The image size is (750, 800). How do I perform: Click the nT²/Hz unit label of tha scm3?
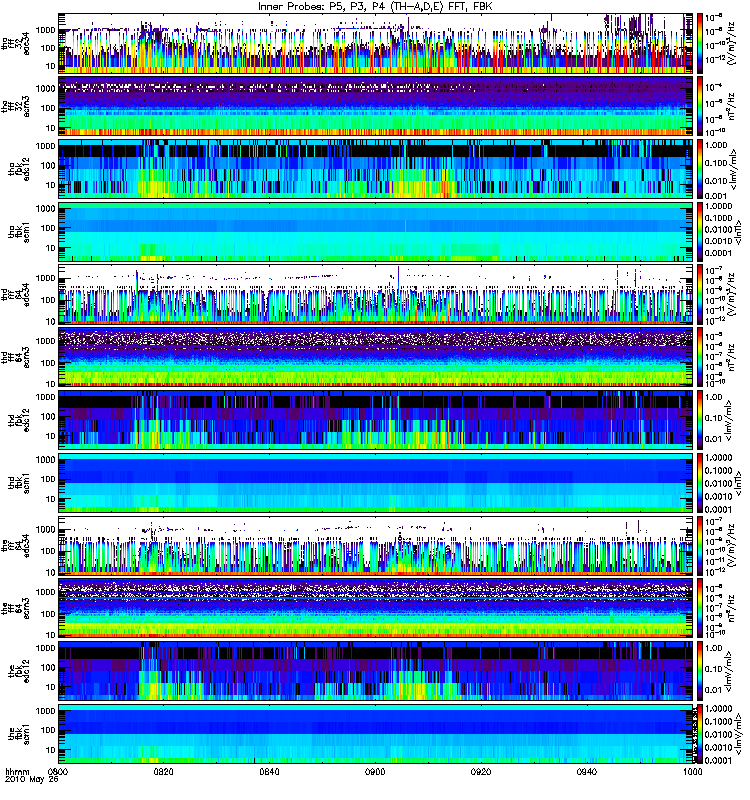click(x=732, y=106)
